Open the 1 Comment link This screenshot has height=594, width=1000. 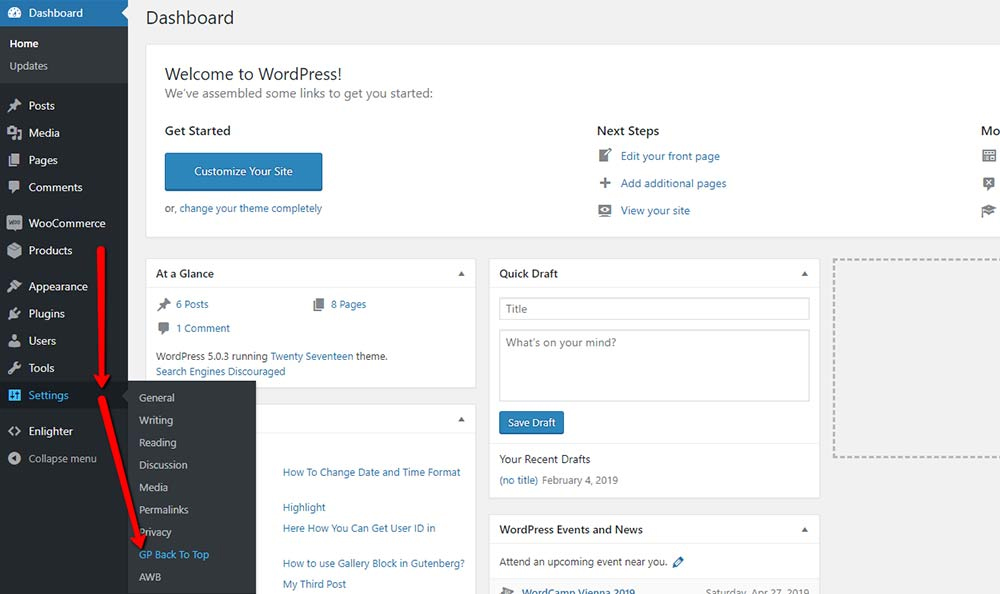(203, 328)
